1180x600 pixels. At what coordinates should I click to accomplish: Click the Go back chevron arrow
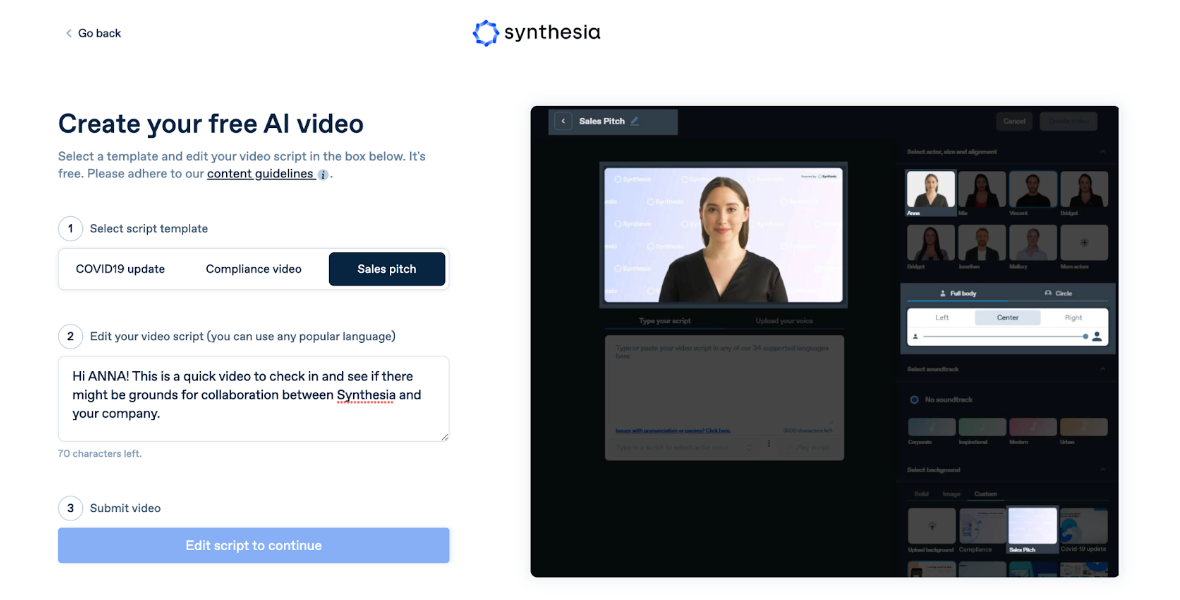click(x=69, y=34)
